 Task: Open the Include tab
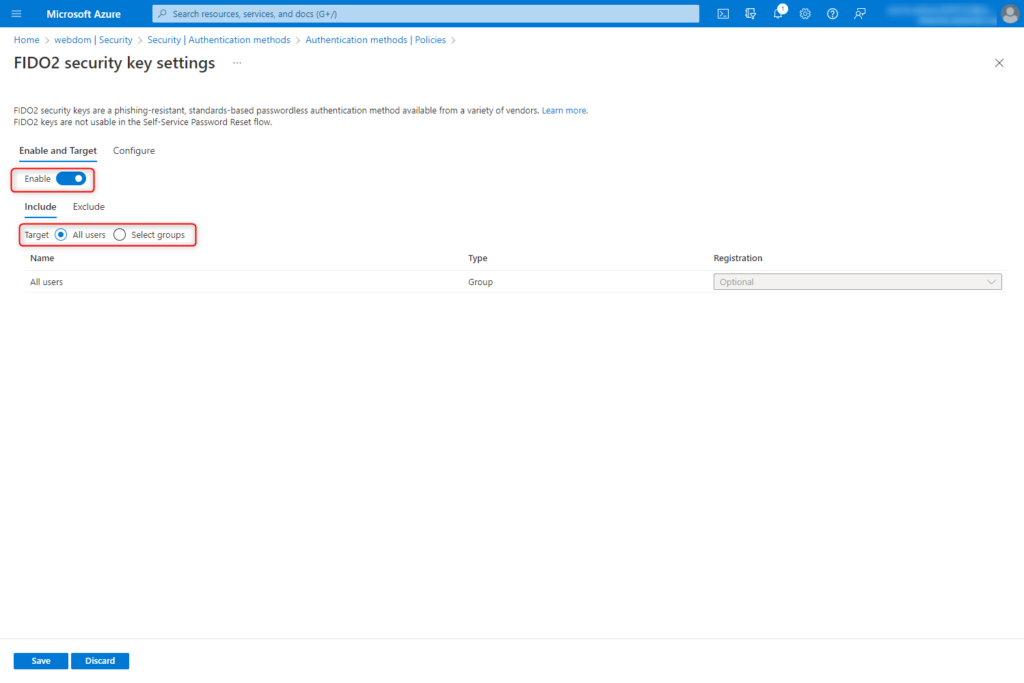40,207
